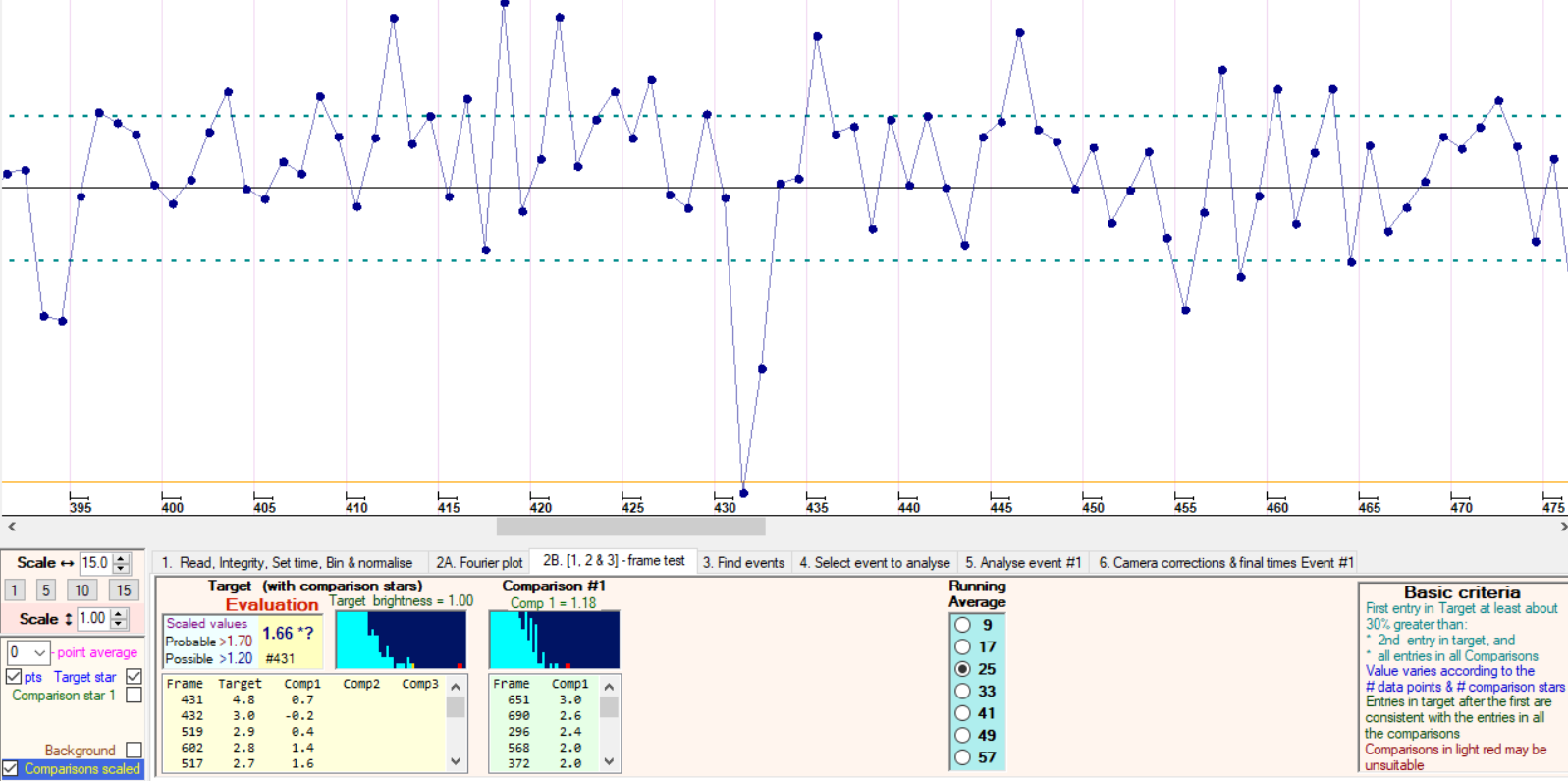
Task: Select frame 517 row in Target table
Action: (304, 763)
